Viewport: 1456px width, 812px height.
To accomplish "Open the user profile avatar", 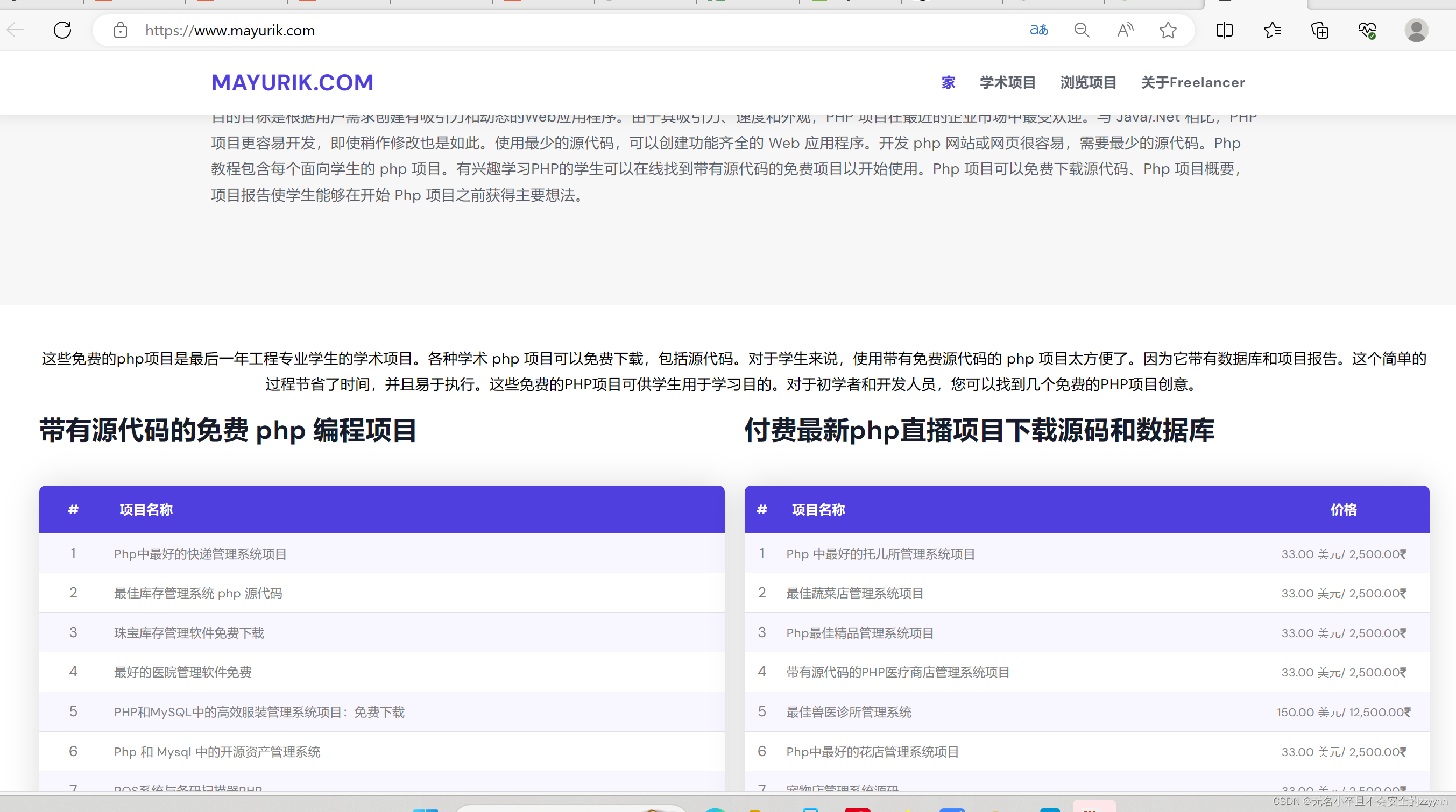I will 1416,30.
